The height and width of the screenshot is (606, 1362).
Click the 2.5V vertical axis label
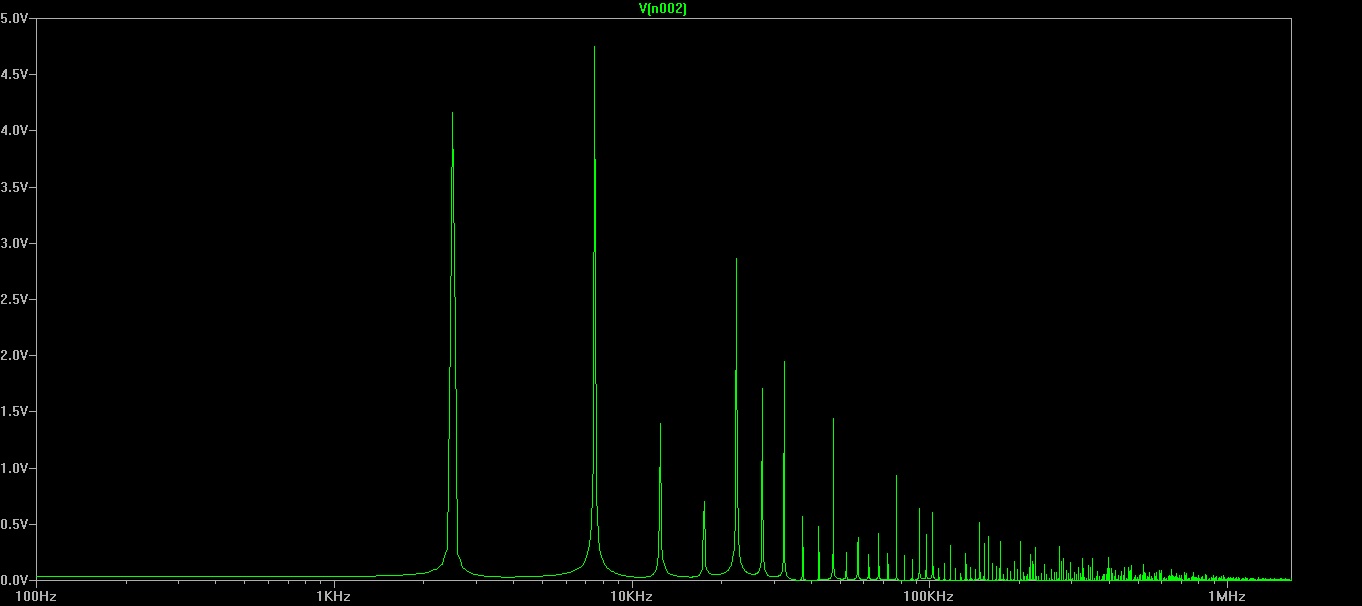pos(14,299)
